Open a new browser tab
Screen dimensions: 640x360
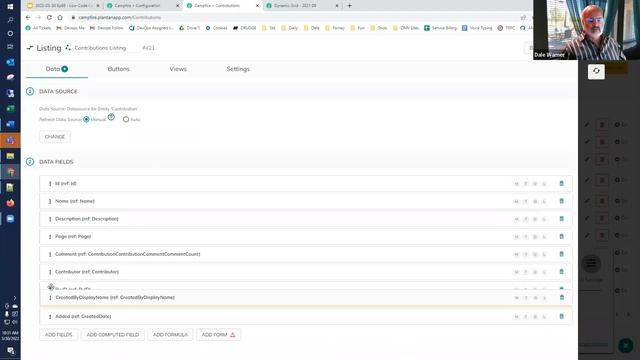349,6
